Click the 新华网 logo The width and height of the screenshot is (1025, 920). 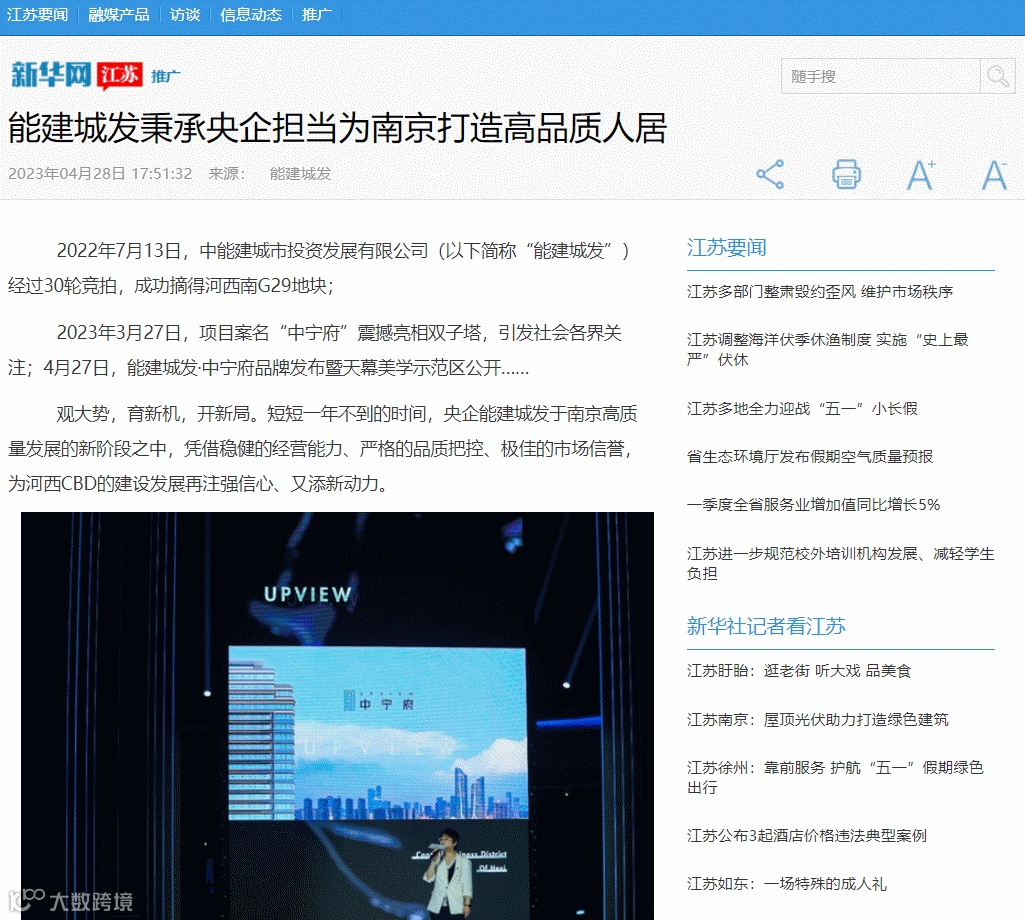tap(50, 75)
